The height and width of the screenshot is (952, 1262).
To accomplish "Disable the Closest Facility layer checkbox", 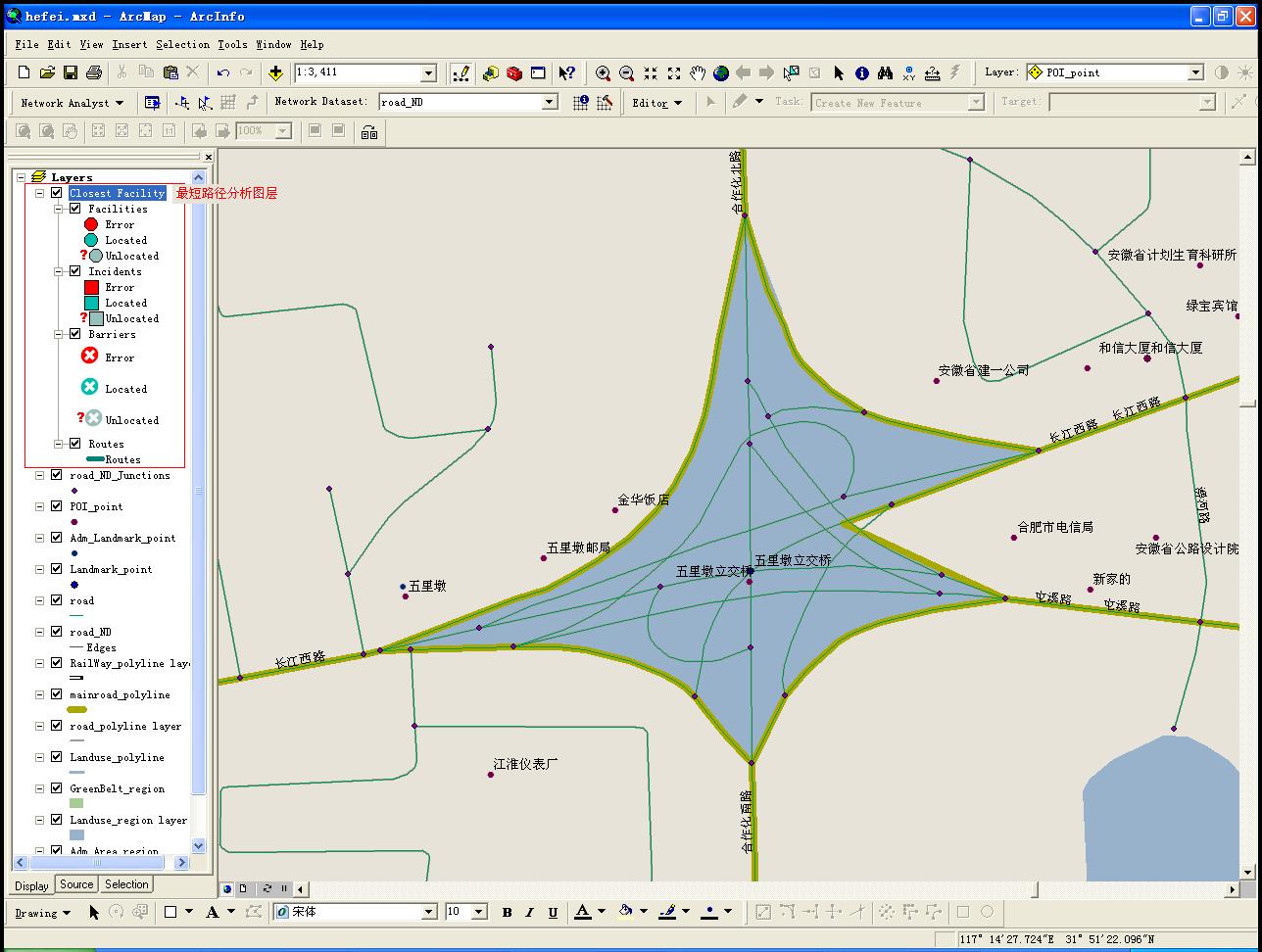I will click(x=57, y=193).
